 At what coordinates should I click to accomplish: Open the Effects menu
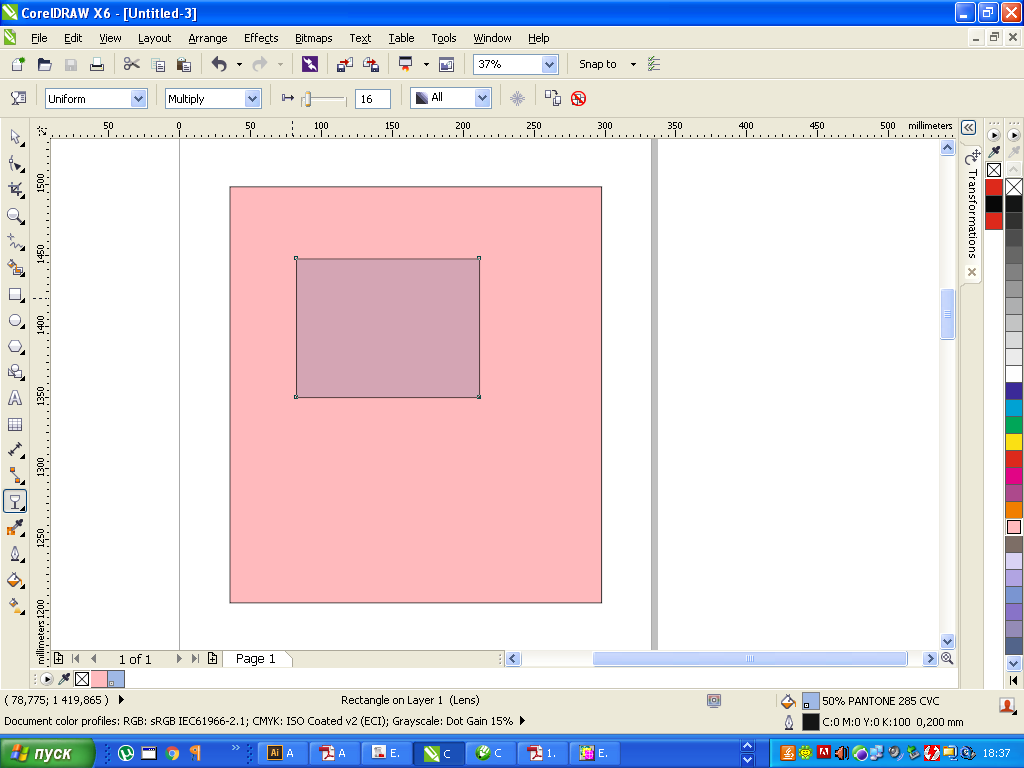click(x=261, y=38)
